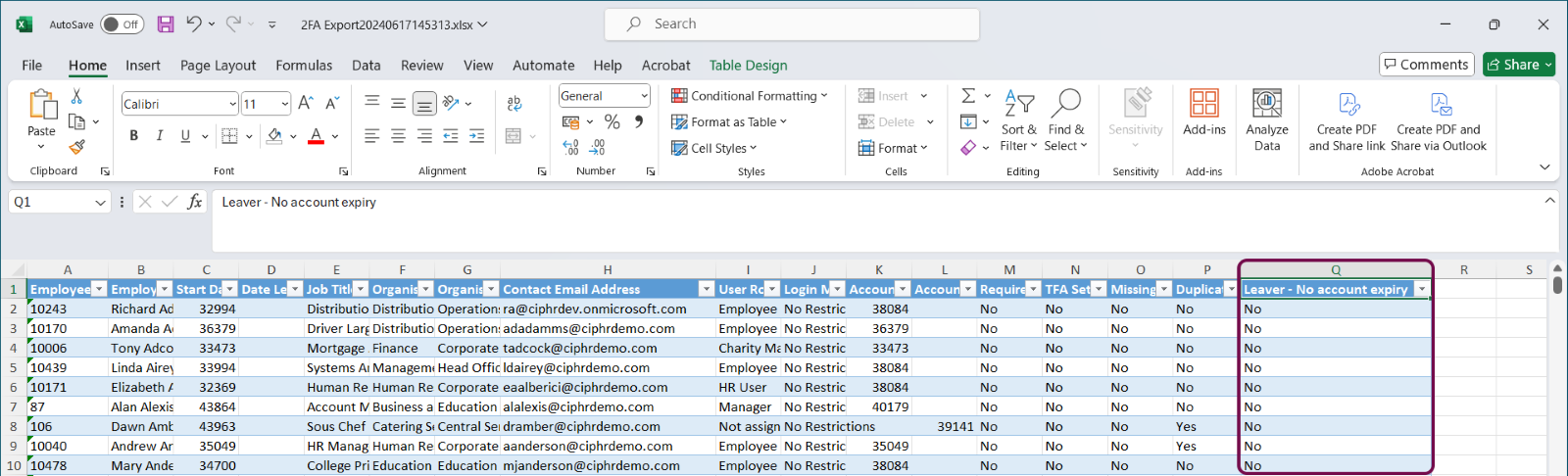Increase decimal places
This screenshot has width=1568, height=476.
(x=571, y=147)
